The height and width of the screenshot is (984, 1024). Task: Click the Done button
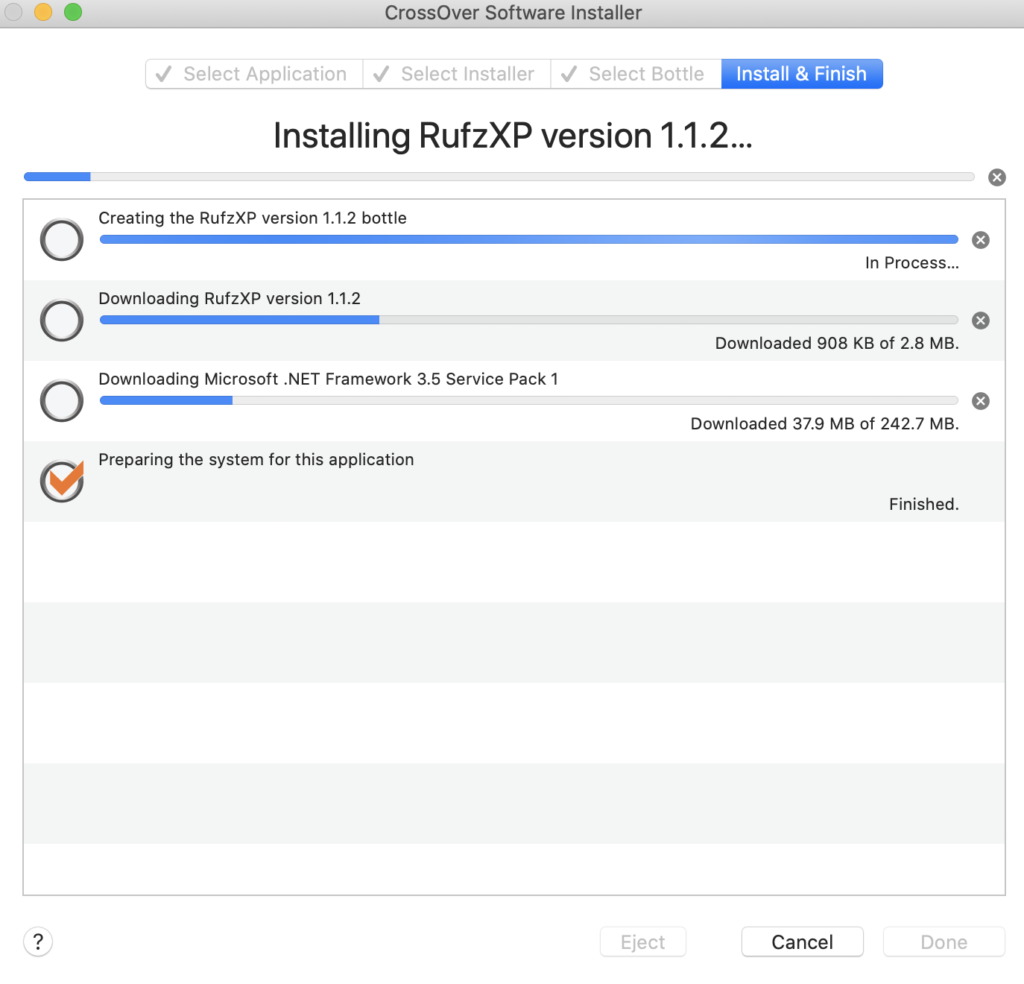pyautogui.click(x=943, y=942)
